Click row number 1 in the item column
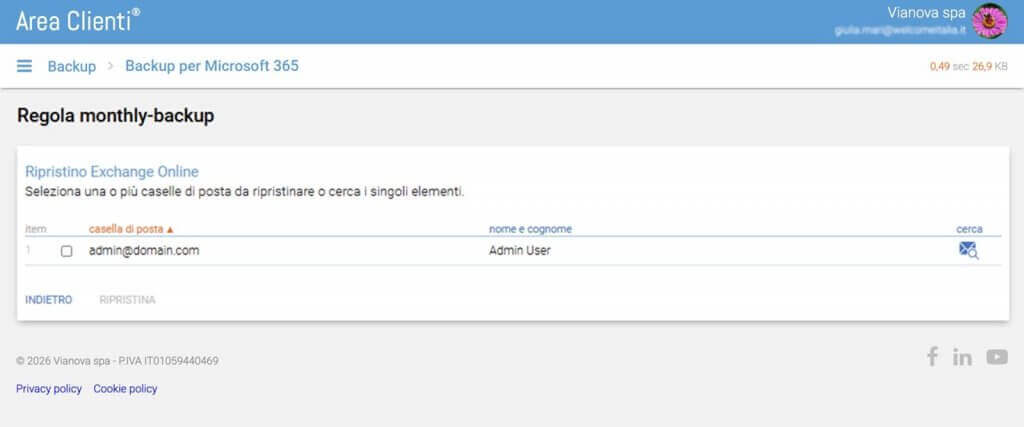The width and height of the screenshot is (1024, 427). [x=28, y=250]
